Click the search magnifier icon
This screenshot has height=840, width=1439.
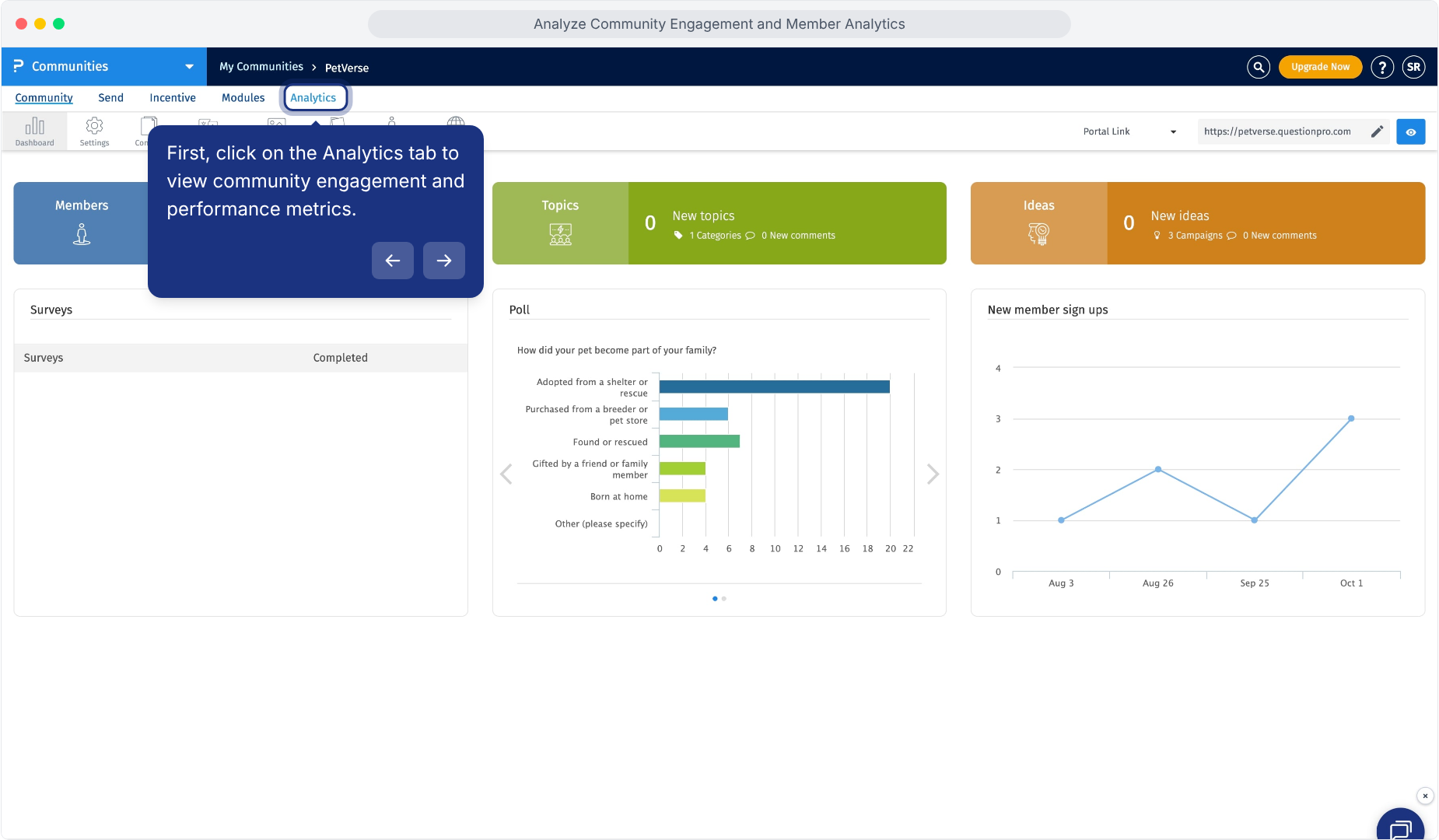click(x=1259, y=67)
